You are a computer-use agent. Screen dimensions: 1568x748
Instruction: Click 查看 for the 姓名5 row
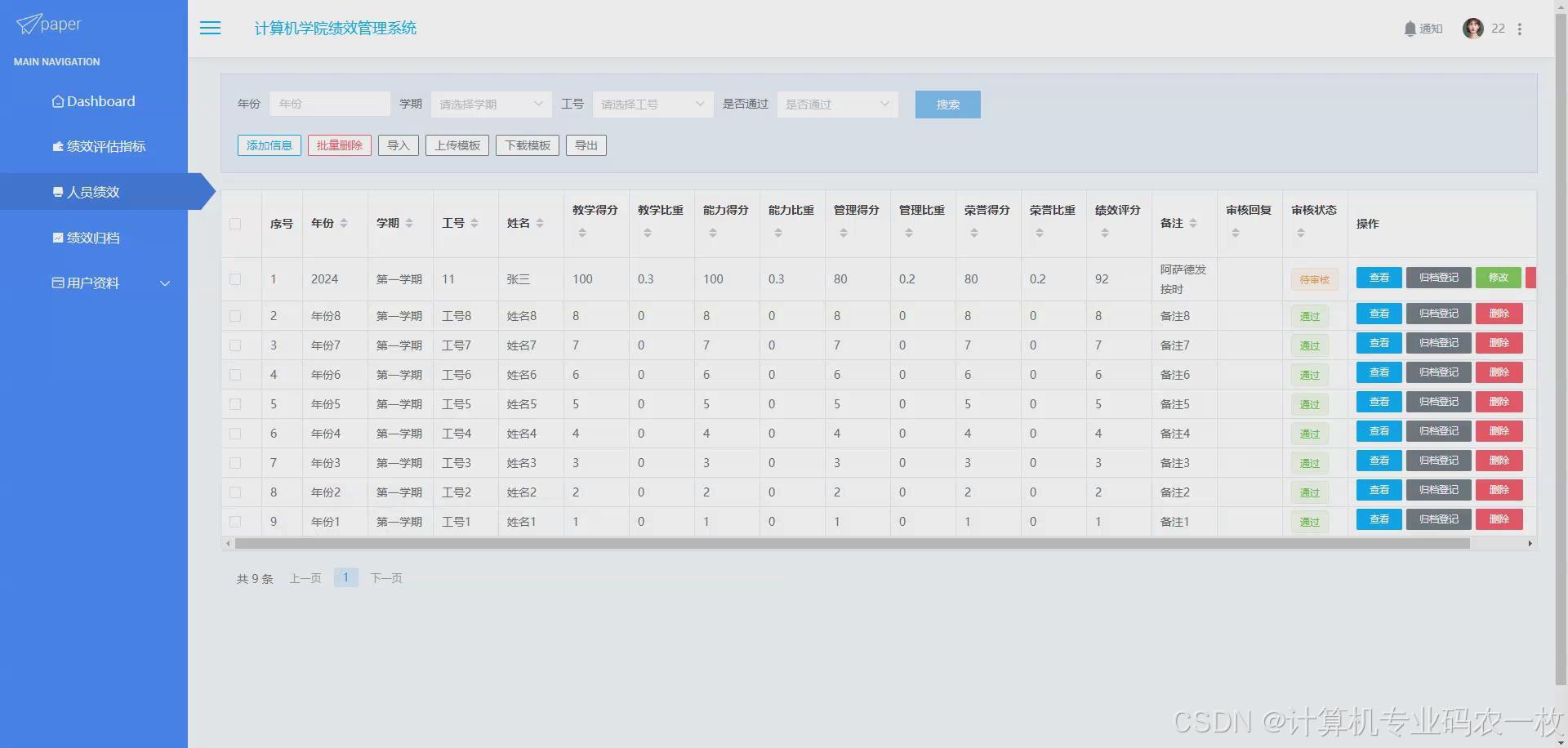click(x=1379, y=402)
